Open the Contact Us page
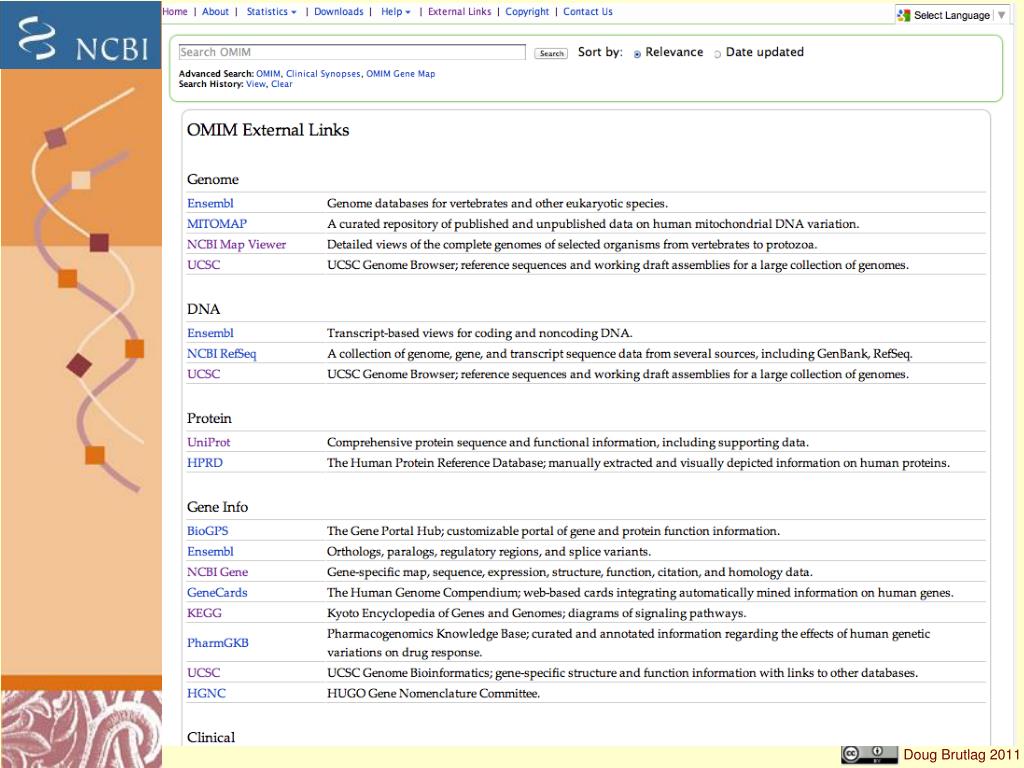This screenshot has height=768, width=1024. coord(588,12)
